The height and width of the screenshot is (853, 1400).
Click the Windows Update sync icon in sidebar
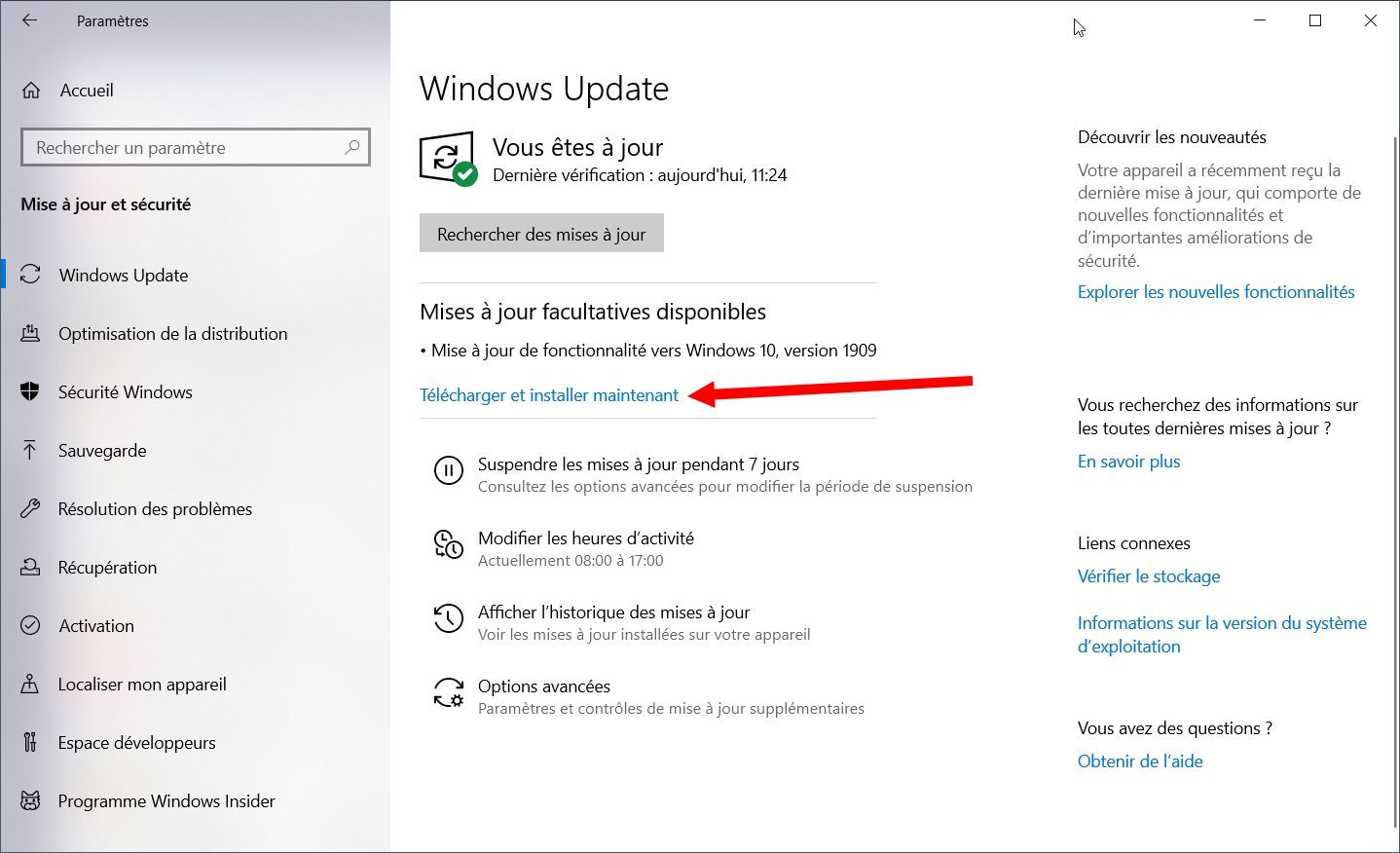[x=30, y=275]
